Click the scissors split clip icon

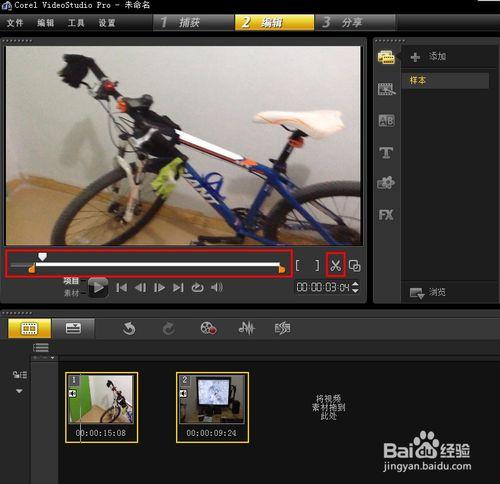(335, 265)
